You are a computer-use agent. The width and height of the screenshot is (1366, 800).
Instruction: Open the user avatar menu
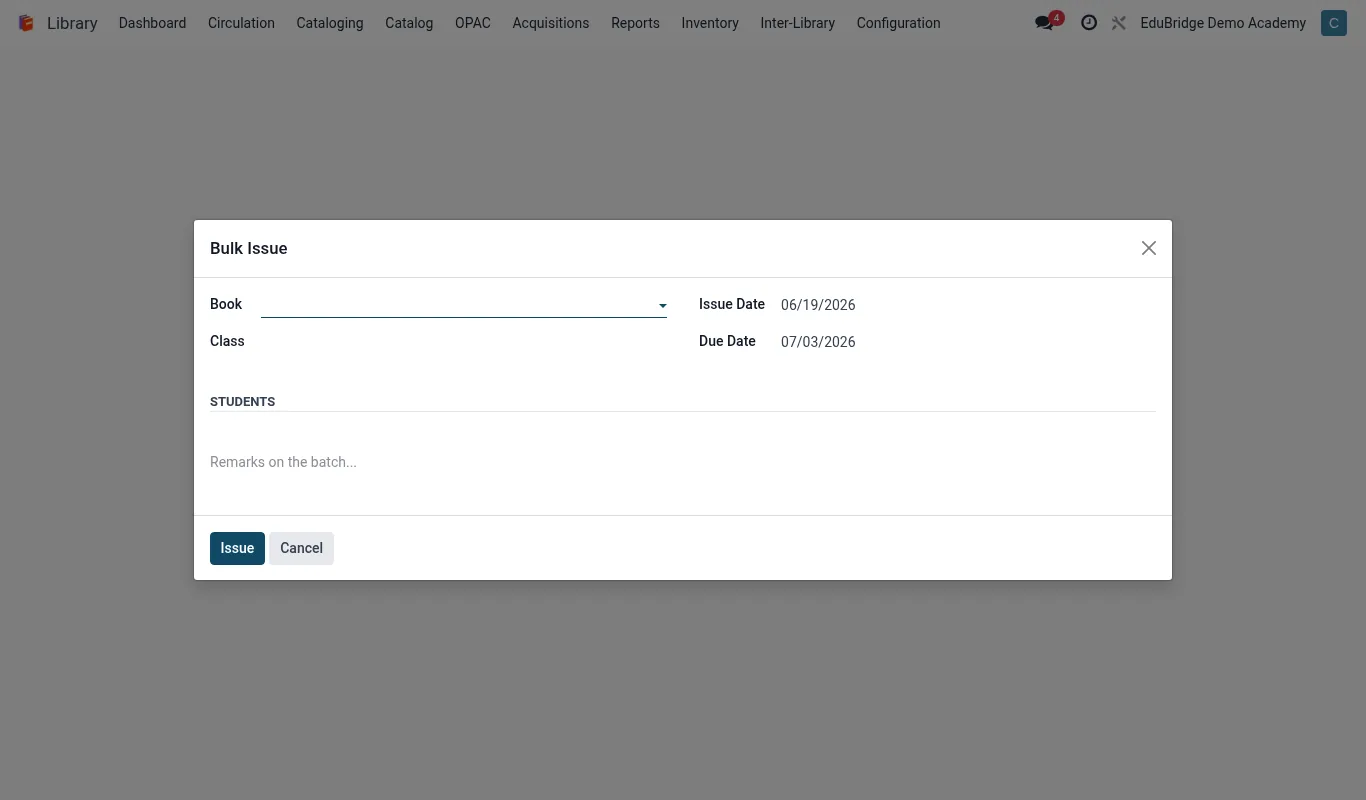click(x=1334, y=23)
